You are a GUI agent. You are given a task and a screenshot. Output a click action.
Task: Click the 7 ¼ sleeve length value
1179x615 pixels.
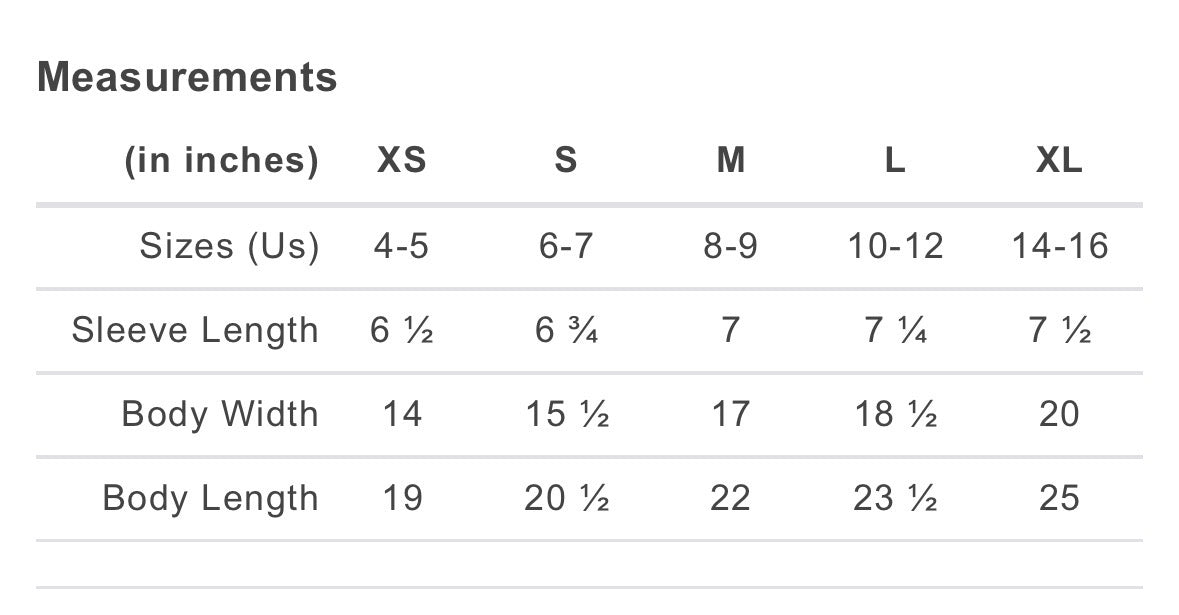coord(896,330)
